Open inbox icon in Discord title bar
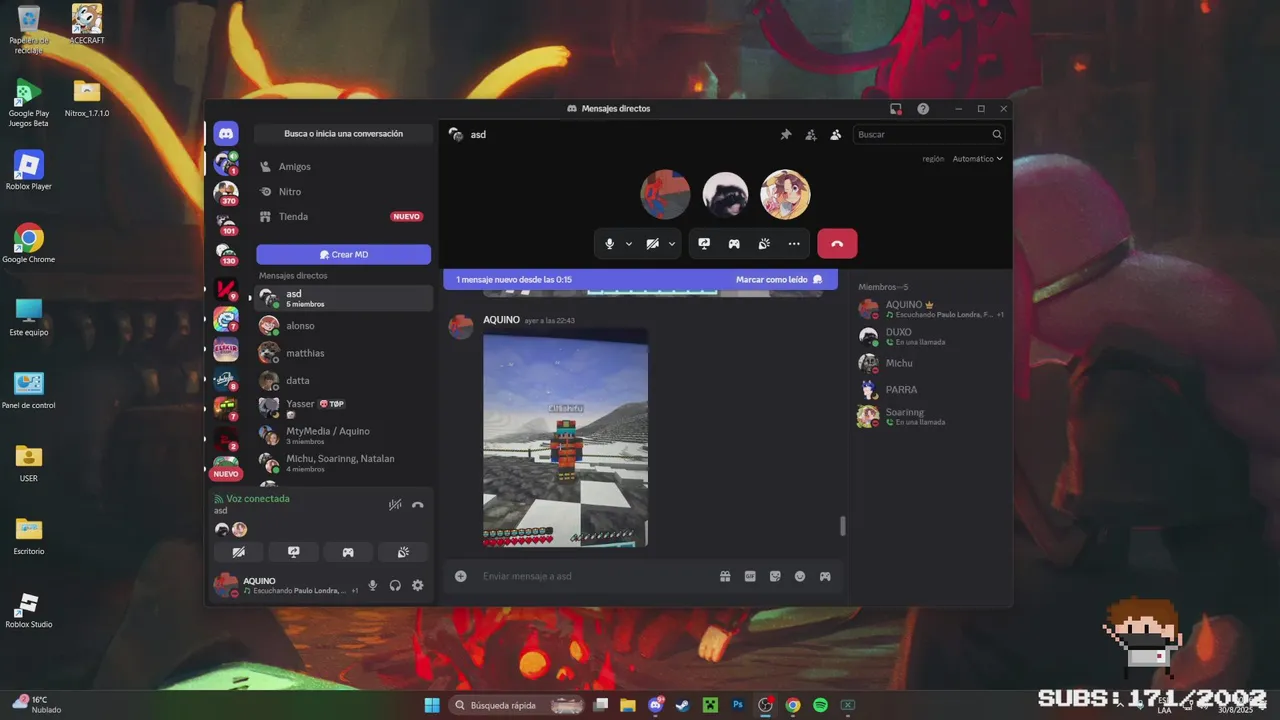1280x720 pixels. (896, 108)
